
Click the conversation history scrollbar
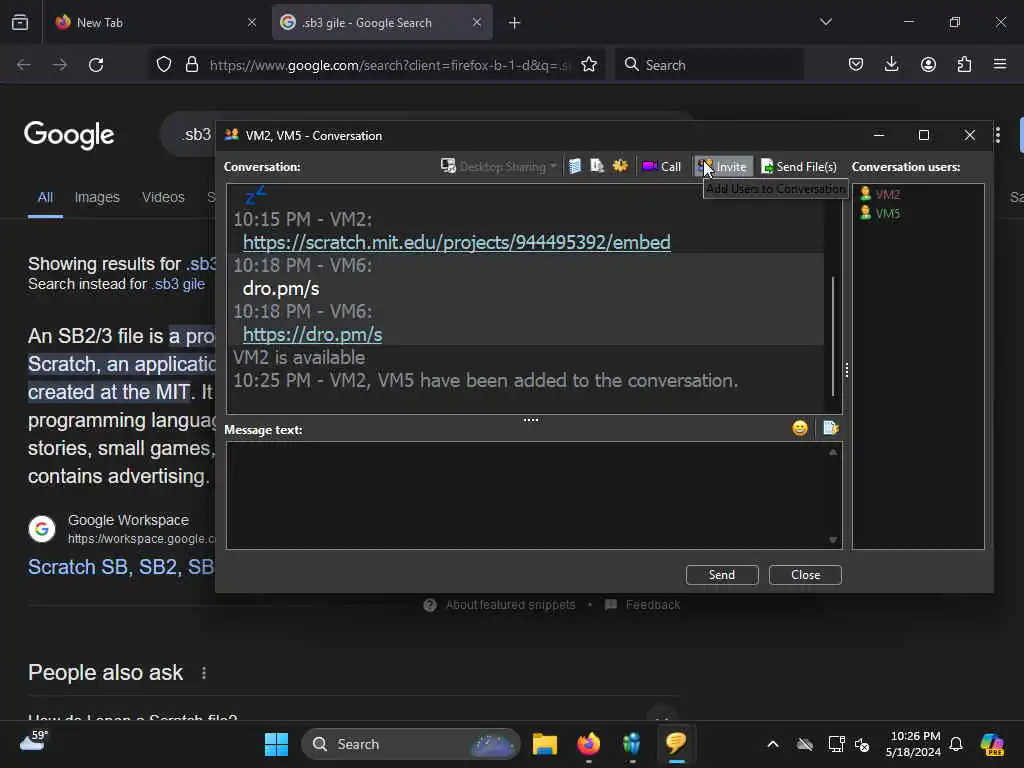point(833,336)
